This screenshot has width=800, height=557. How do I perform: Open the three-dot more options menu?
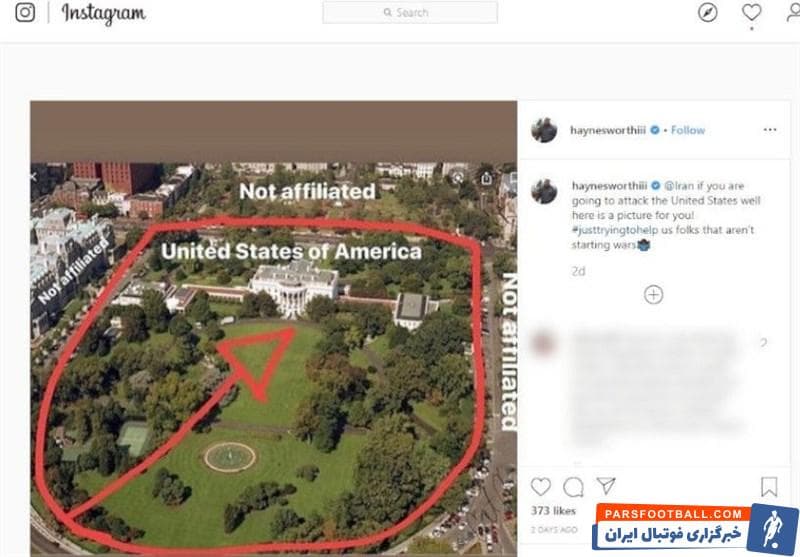tap(769, 130)
